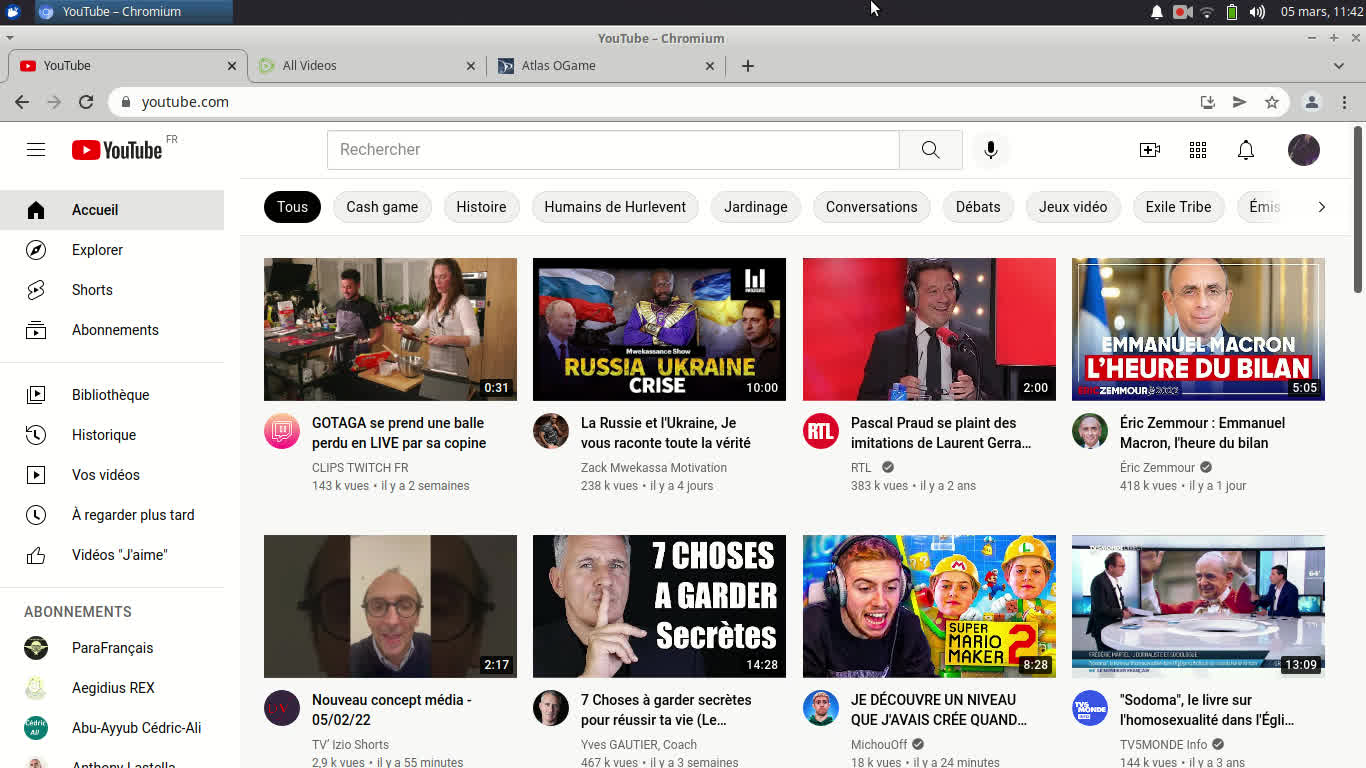
Task: Click the Rechercher search field
Action: click(x=613, y=150)
